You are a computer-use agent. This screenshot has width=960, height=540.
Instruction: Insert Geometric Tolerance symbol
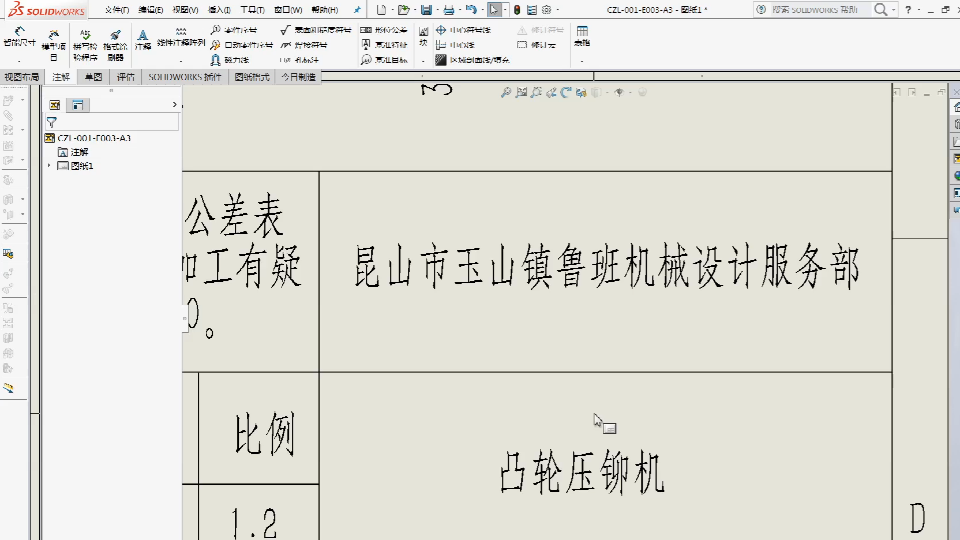(384, 30)
